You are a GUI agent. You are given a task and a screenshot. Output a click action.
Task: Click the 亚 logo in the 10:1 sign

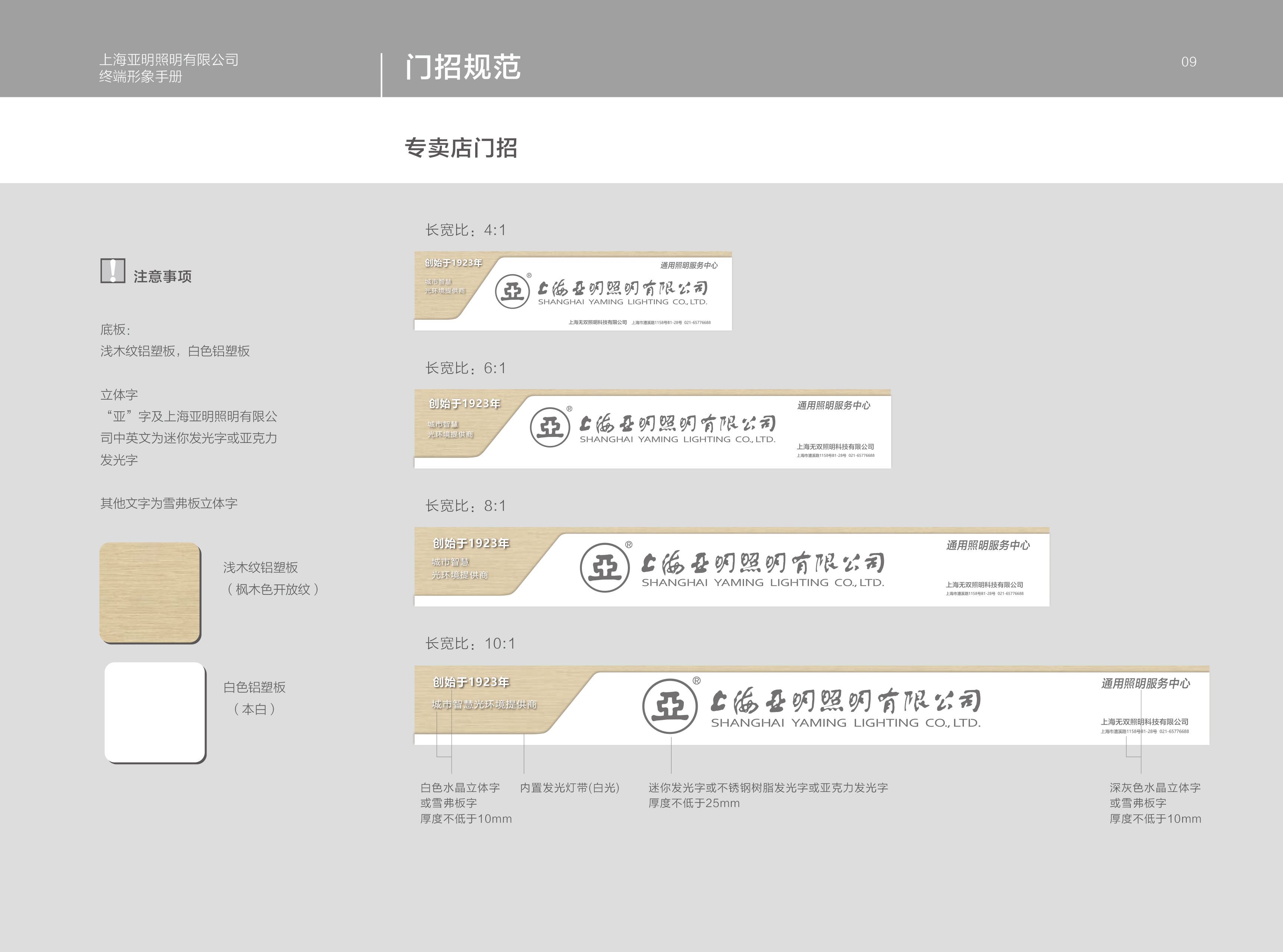[x=670, y=706]
